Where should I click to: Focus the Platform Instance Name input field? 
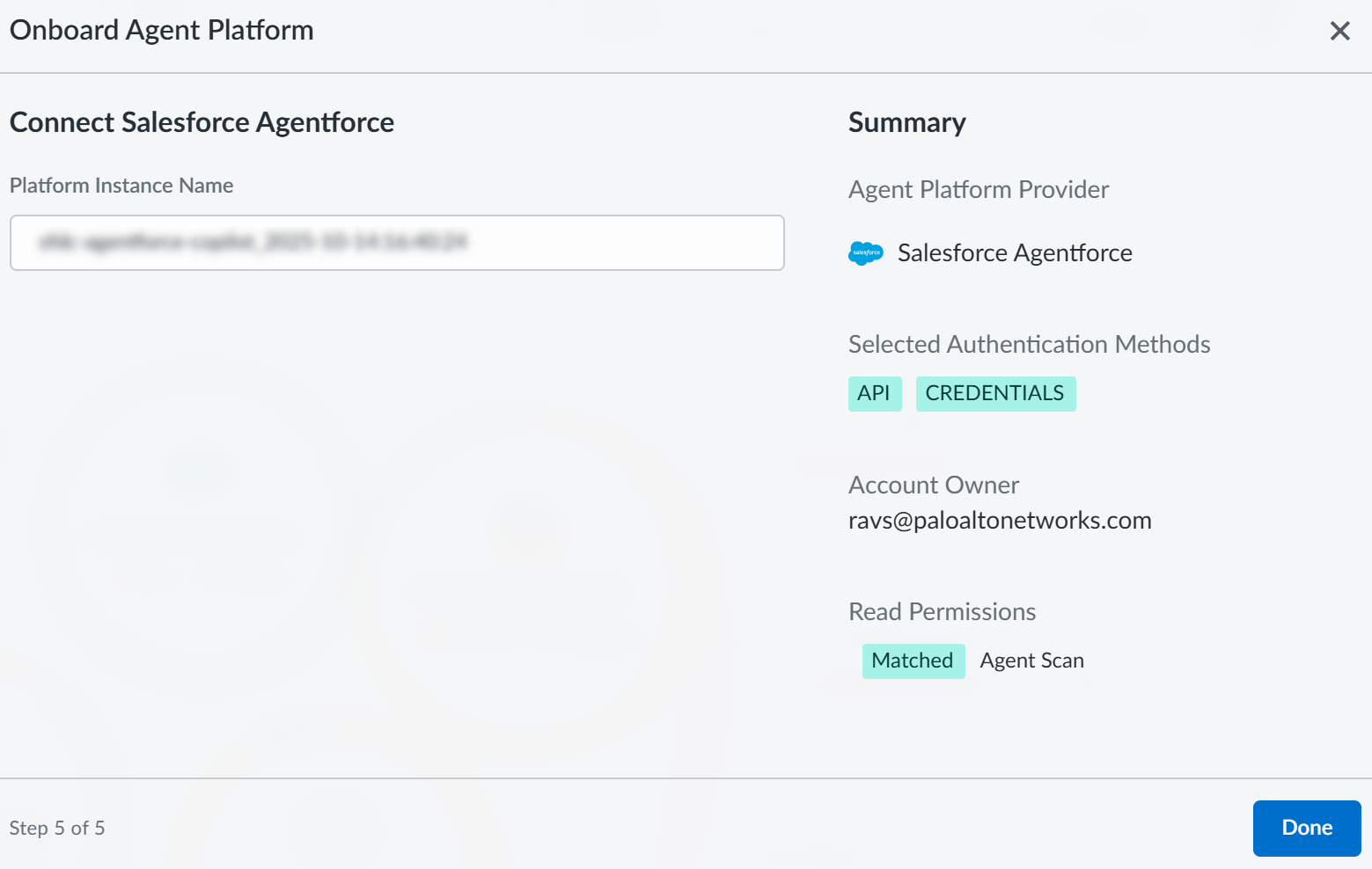397,243
